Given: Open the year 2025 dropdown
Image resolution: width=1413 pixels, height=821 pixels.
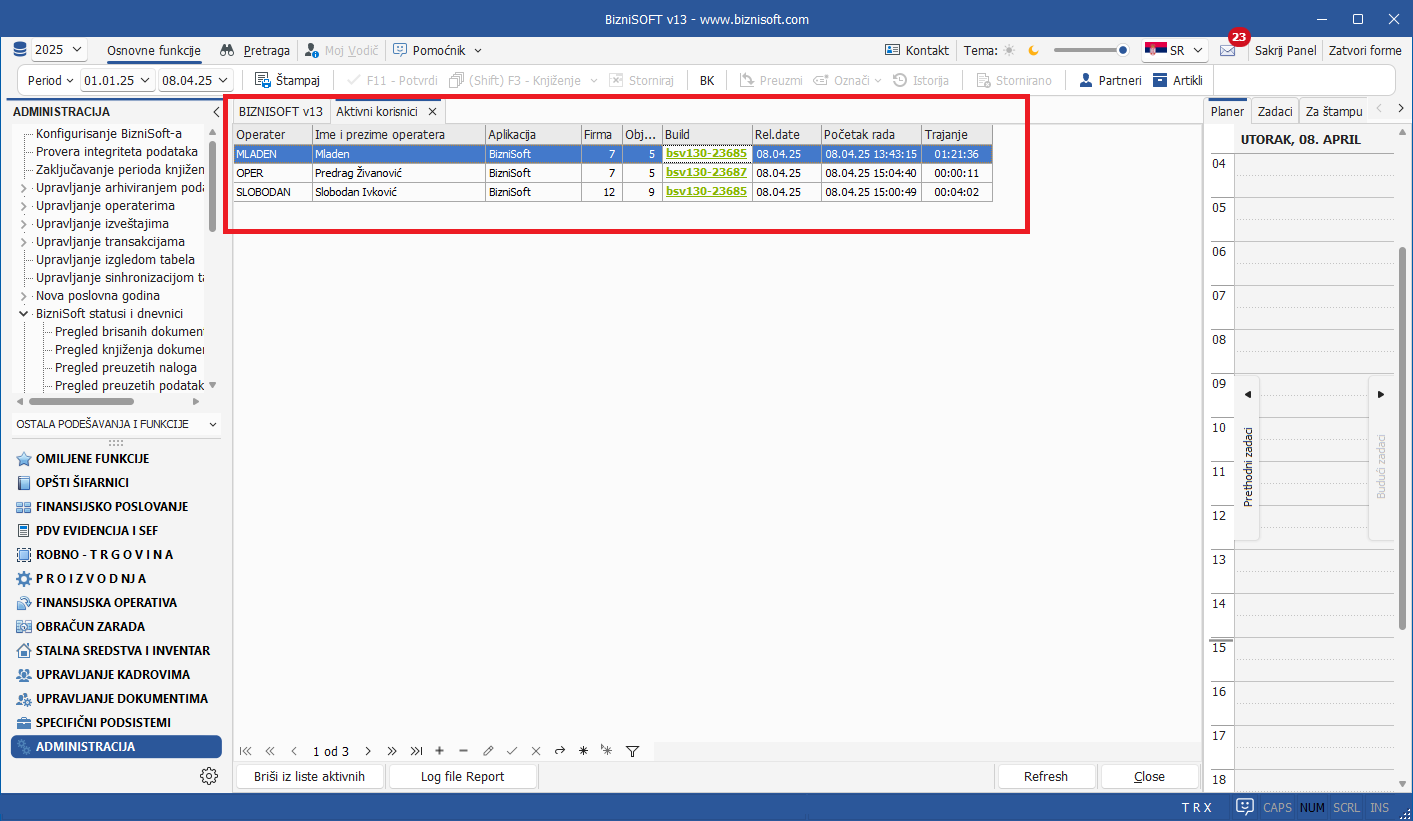Looking at the screenshot, I should [59, 50].
